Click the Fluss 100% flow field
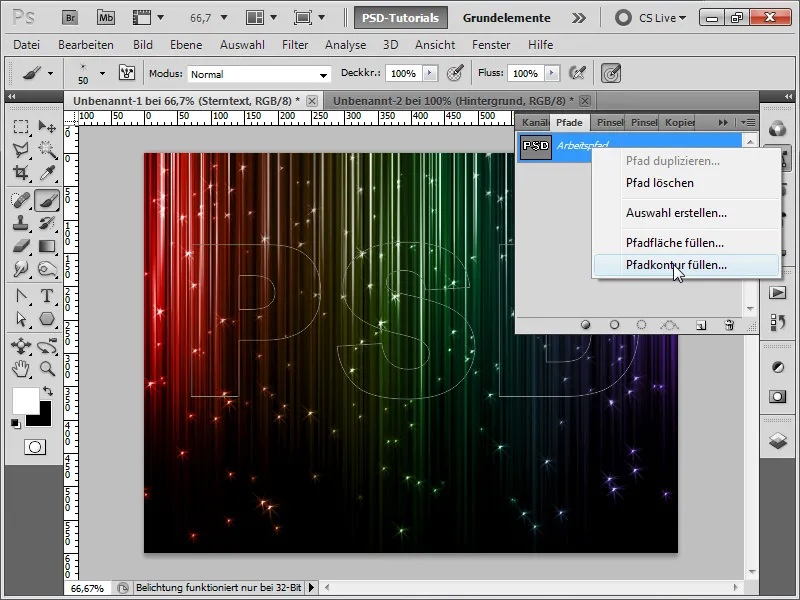Viewport: 800px width, 600px height. coord(526,73)
